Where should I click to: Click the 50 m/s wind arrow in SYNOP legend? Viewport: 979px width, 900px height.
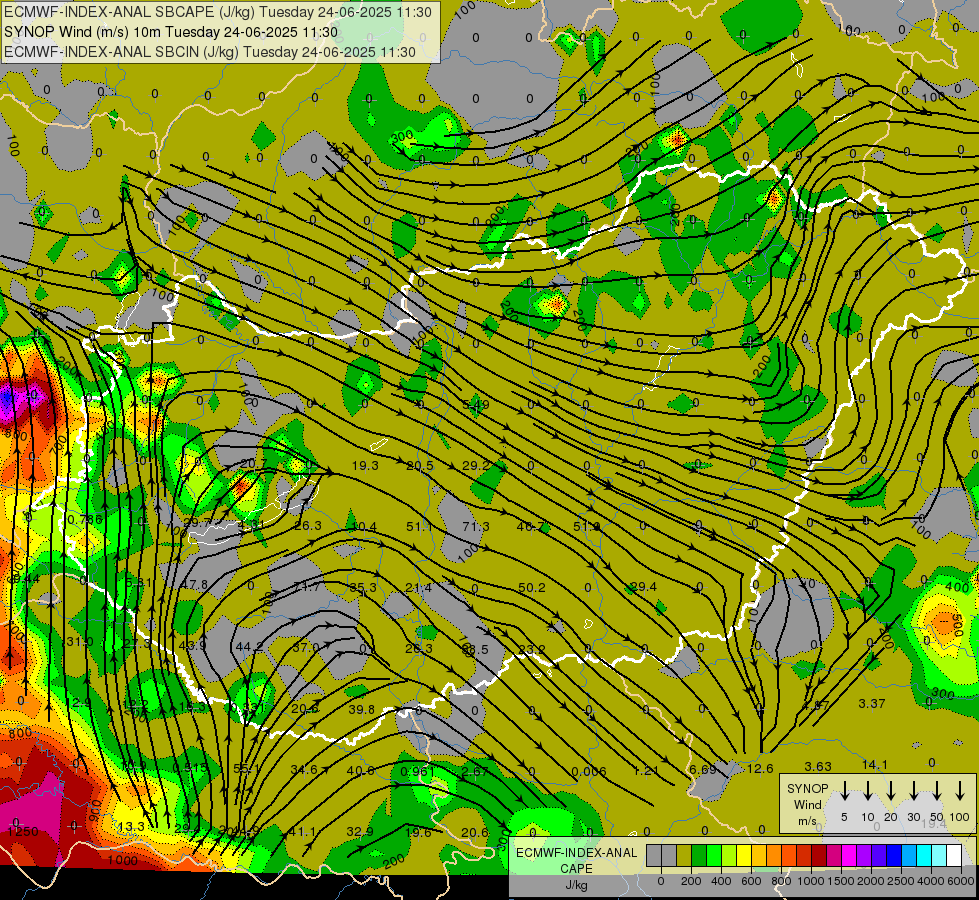(937, 790)
